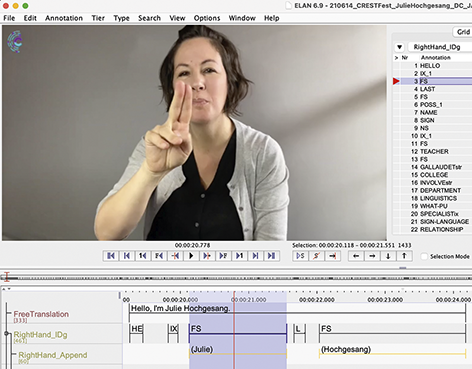Step back one pixel
Screen dimensions: 472x369
tap(175, 256)
